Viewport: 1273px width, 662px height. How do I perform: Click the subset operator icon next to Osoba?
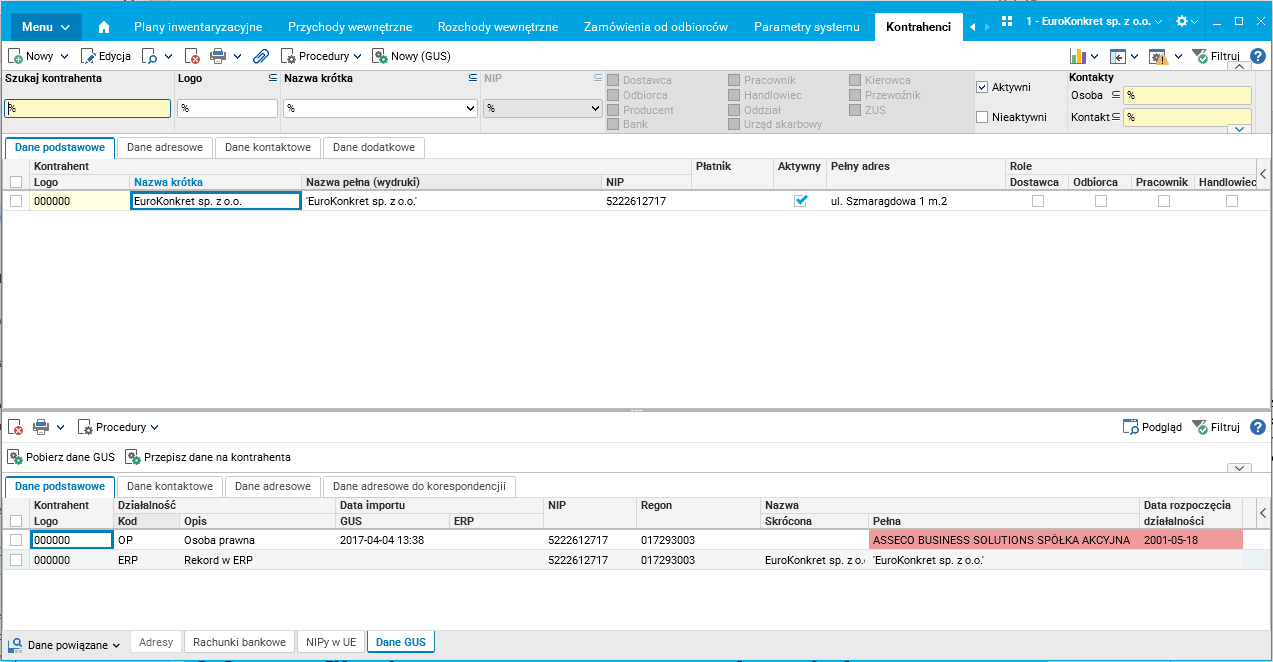[1115, 95]
